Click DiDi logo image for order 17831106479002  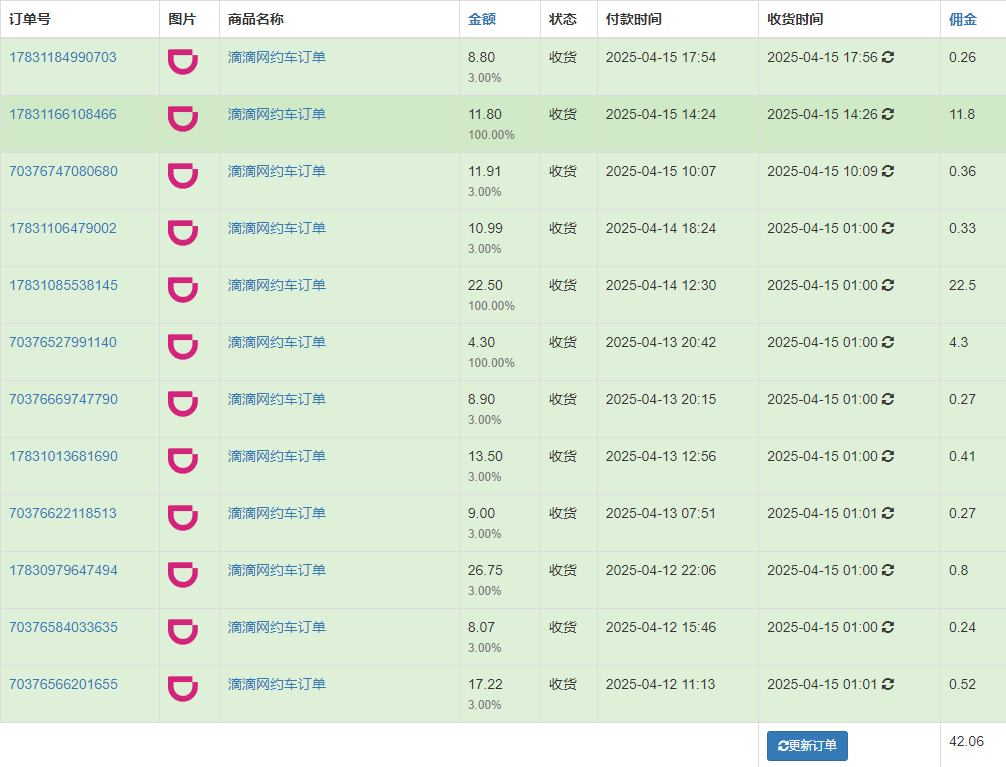[x=183, y=233]
